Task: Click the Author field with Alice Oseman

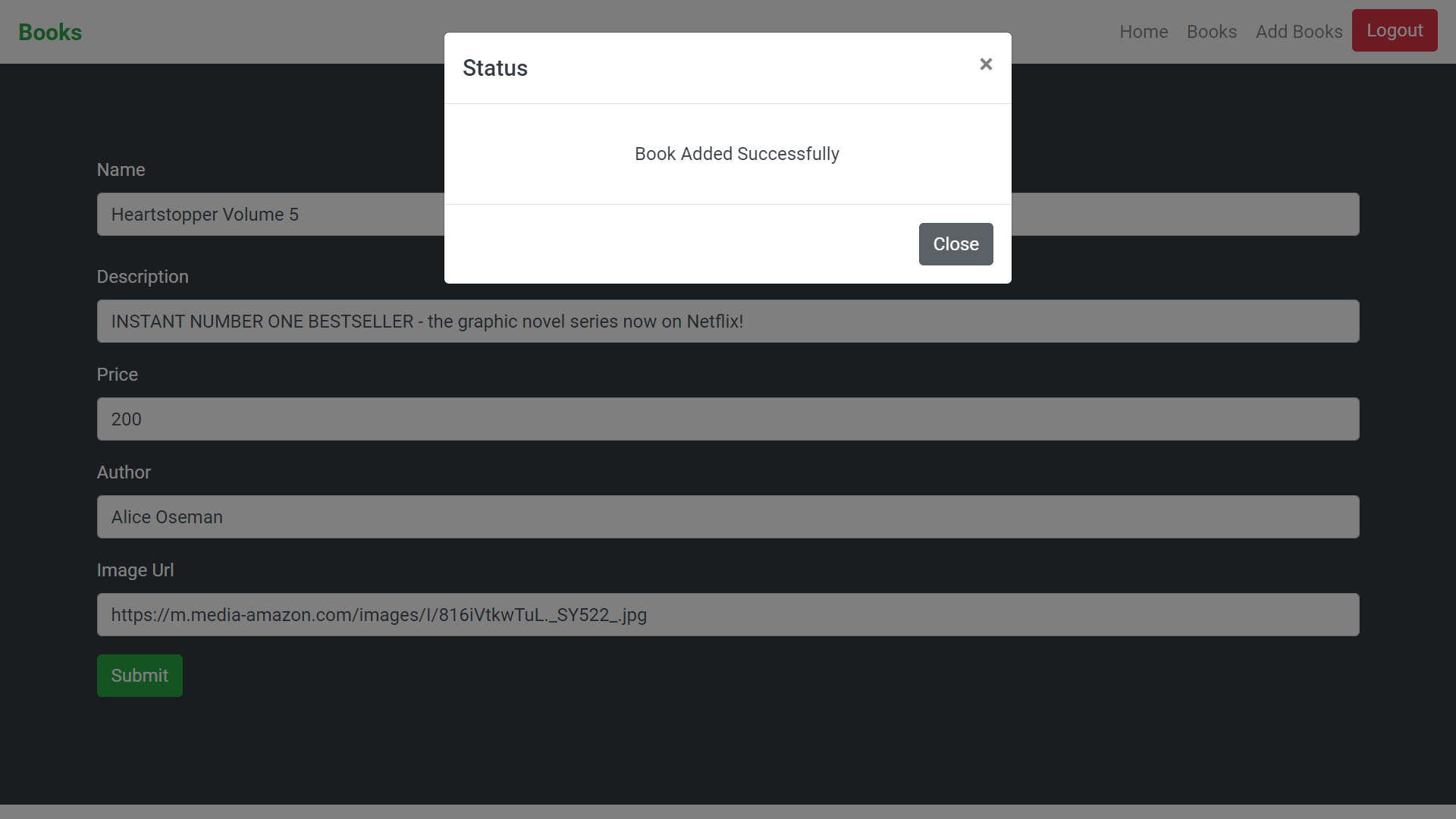Action: click(728, 517)
